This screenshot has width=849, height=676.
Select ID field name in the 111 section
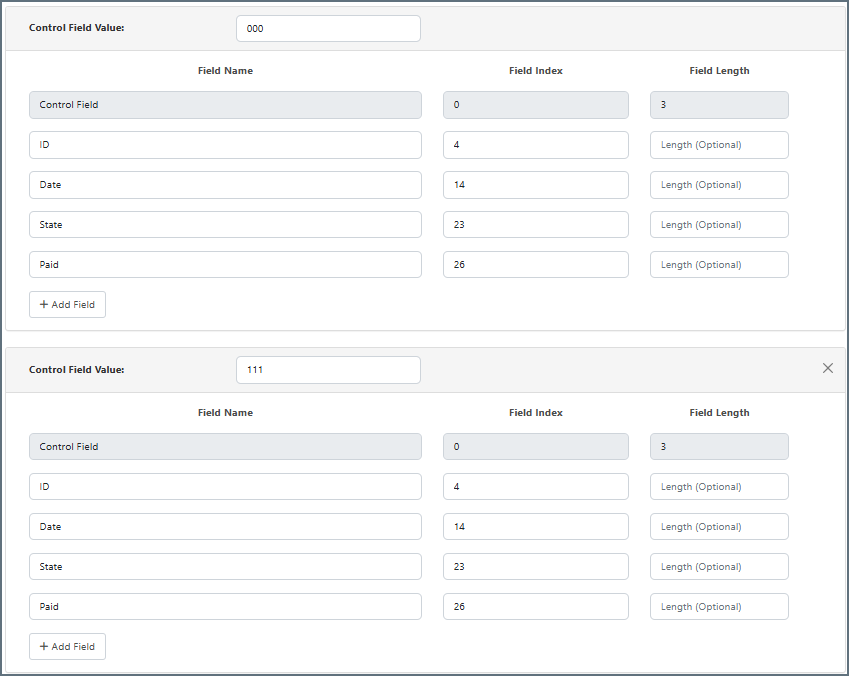coord(225,487)
